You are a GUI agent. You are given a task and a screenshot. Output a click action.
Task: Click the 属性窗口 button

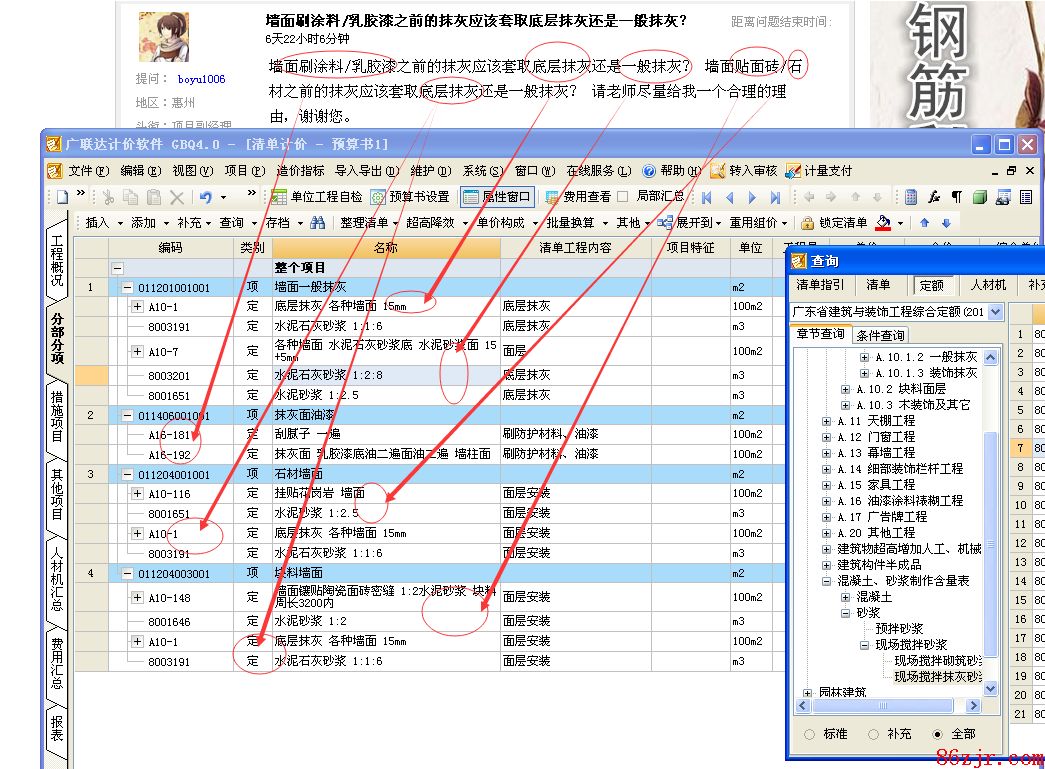pos(497,197)
